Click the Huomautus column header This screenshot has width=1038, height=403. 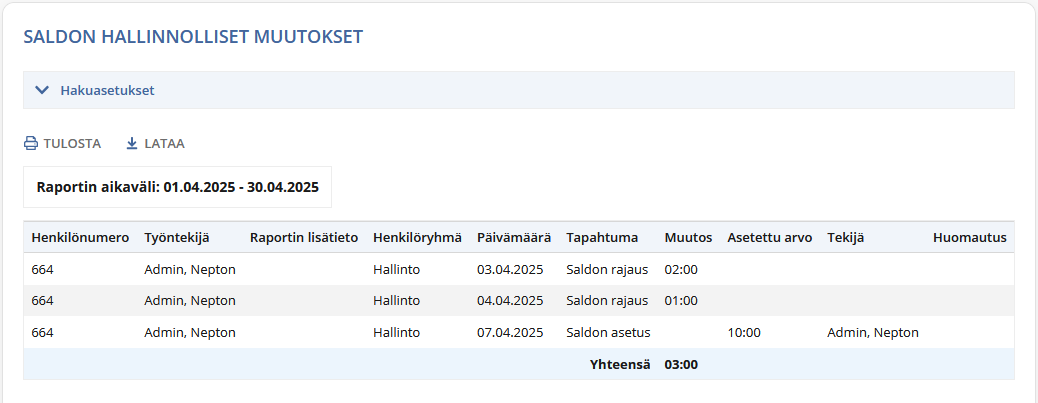tap(970, 238)
